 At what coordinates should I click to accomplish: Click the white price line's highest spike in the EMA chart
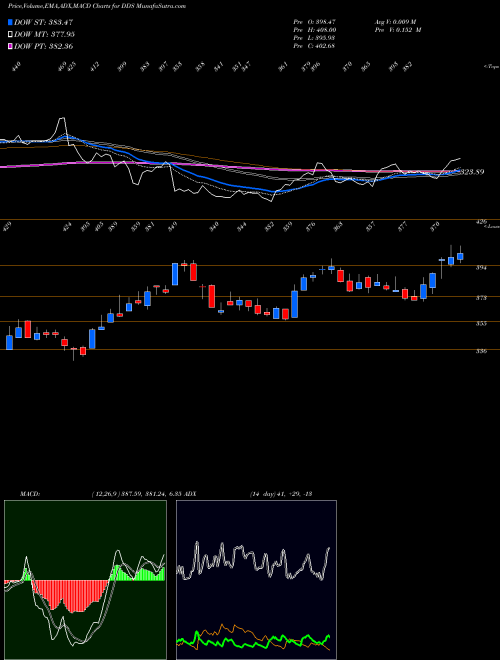point(62,120)
